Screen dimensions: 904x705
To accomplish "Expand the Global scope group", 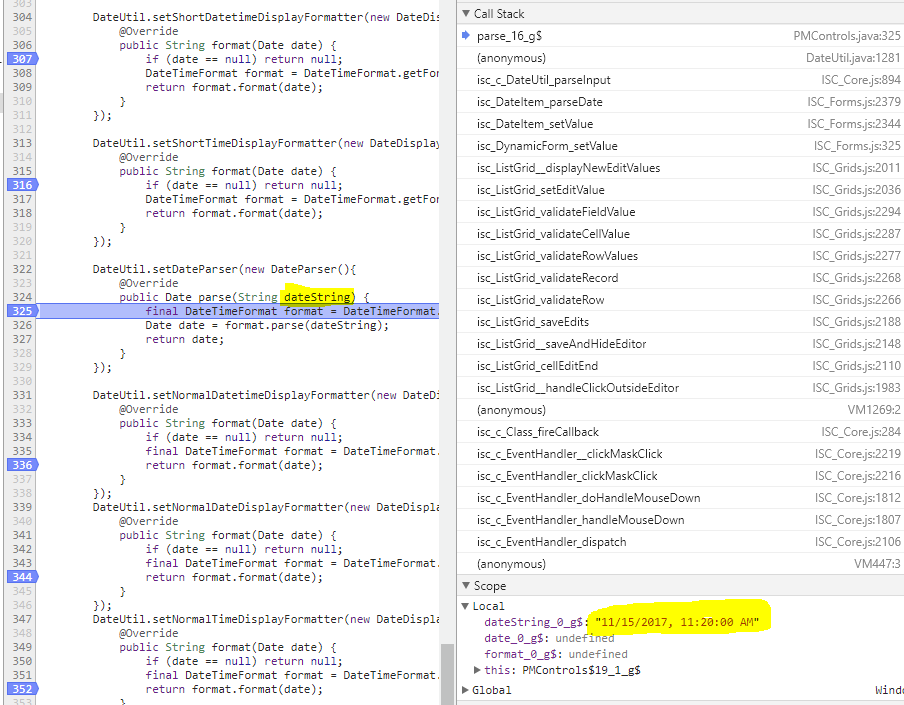I will [466, 690].
